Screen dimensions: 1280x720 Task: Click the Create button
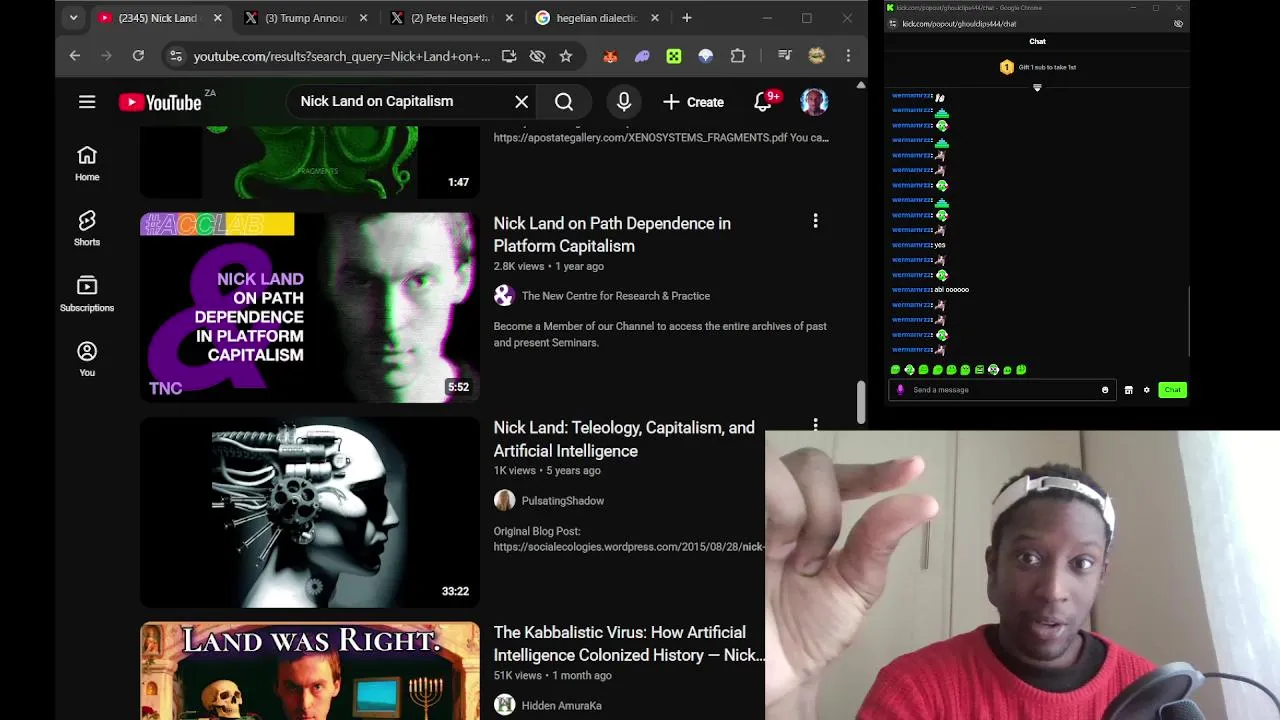(x=693, y=102)
